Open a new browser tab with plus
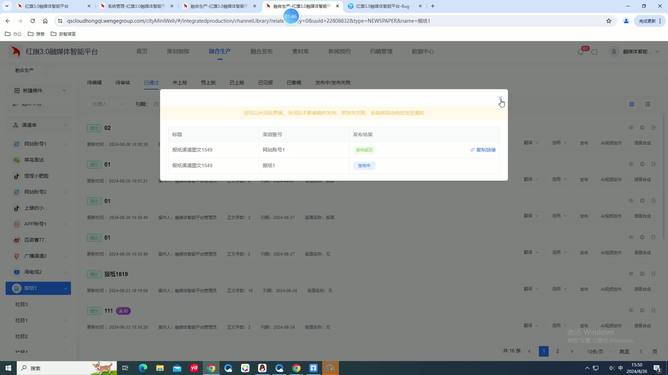Screen dimensions: 668x375 tap(432, 6)
